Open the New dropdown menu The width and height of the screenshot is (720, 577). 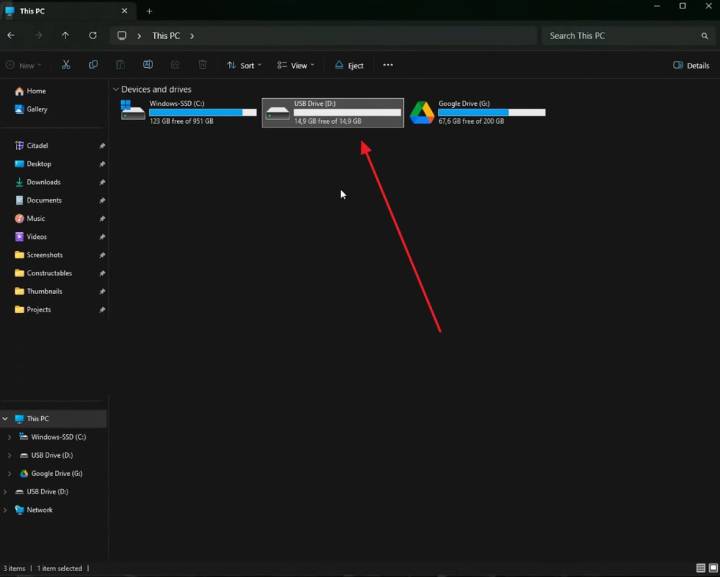click(24, 65)
